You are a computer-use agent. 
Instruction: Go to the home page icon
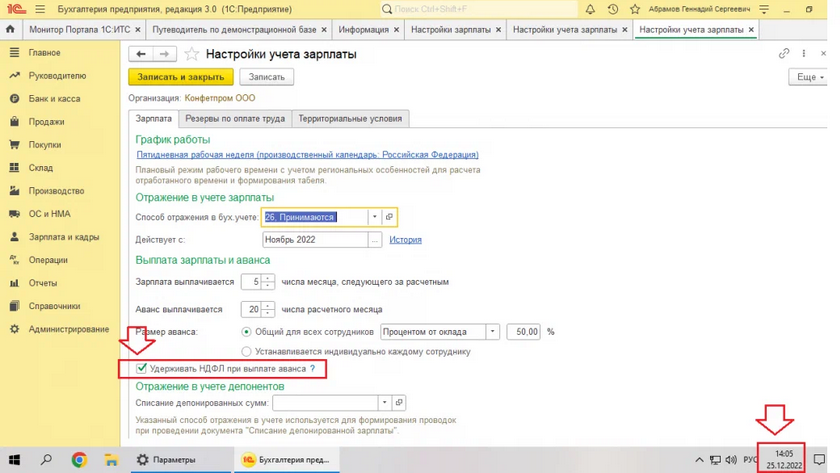pyautogui.click(x=10, y=29)
